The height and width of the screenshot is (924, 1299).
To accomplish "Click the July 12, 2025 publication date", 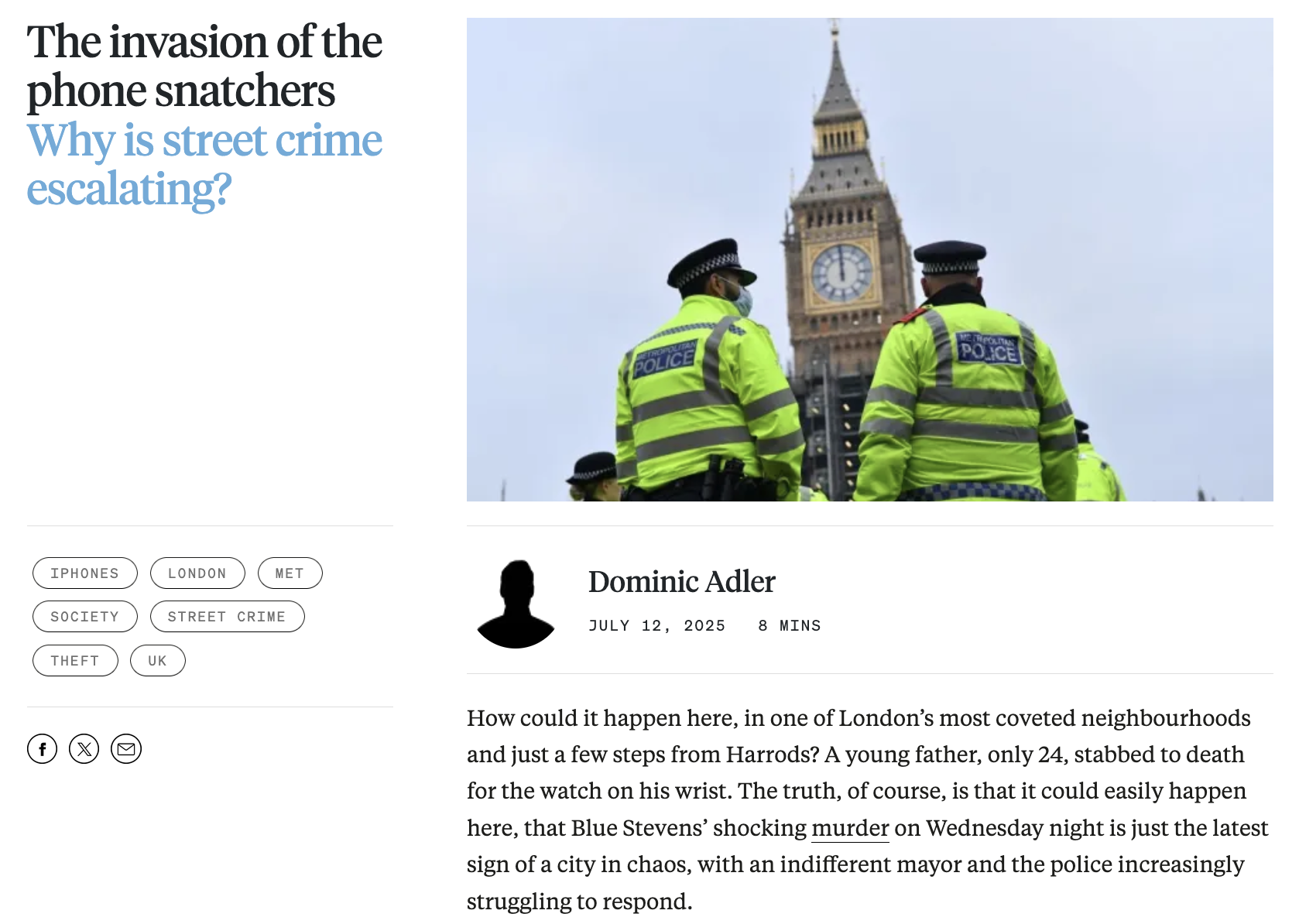I will pos(656,625).
